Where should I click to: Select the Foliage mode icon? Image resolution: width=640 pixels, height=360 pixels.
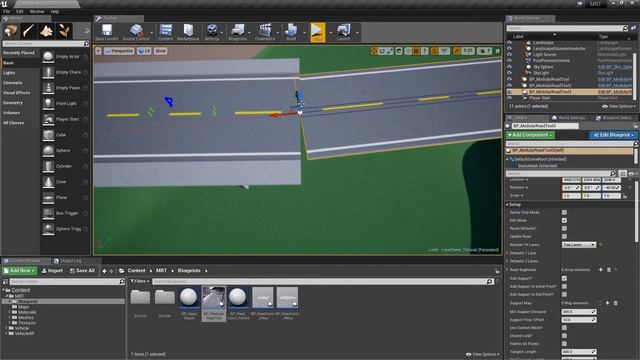[x=64, y=31]
